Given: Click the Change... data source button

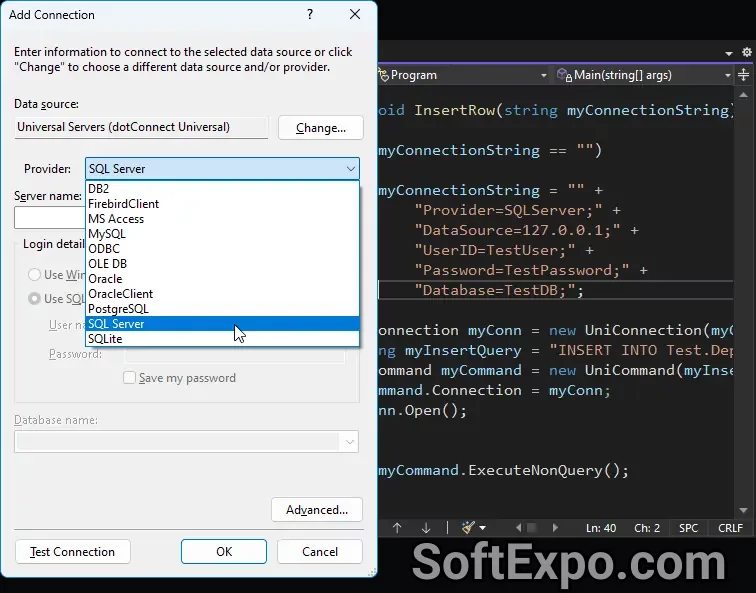Looking at the screenshot, I should [x=321, y=128].
